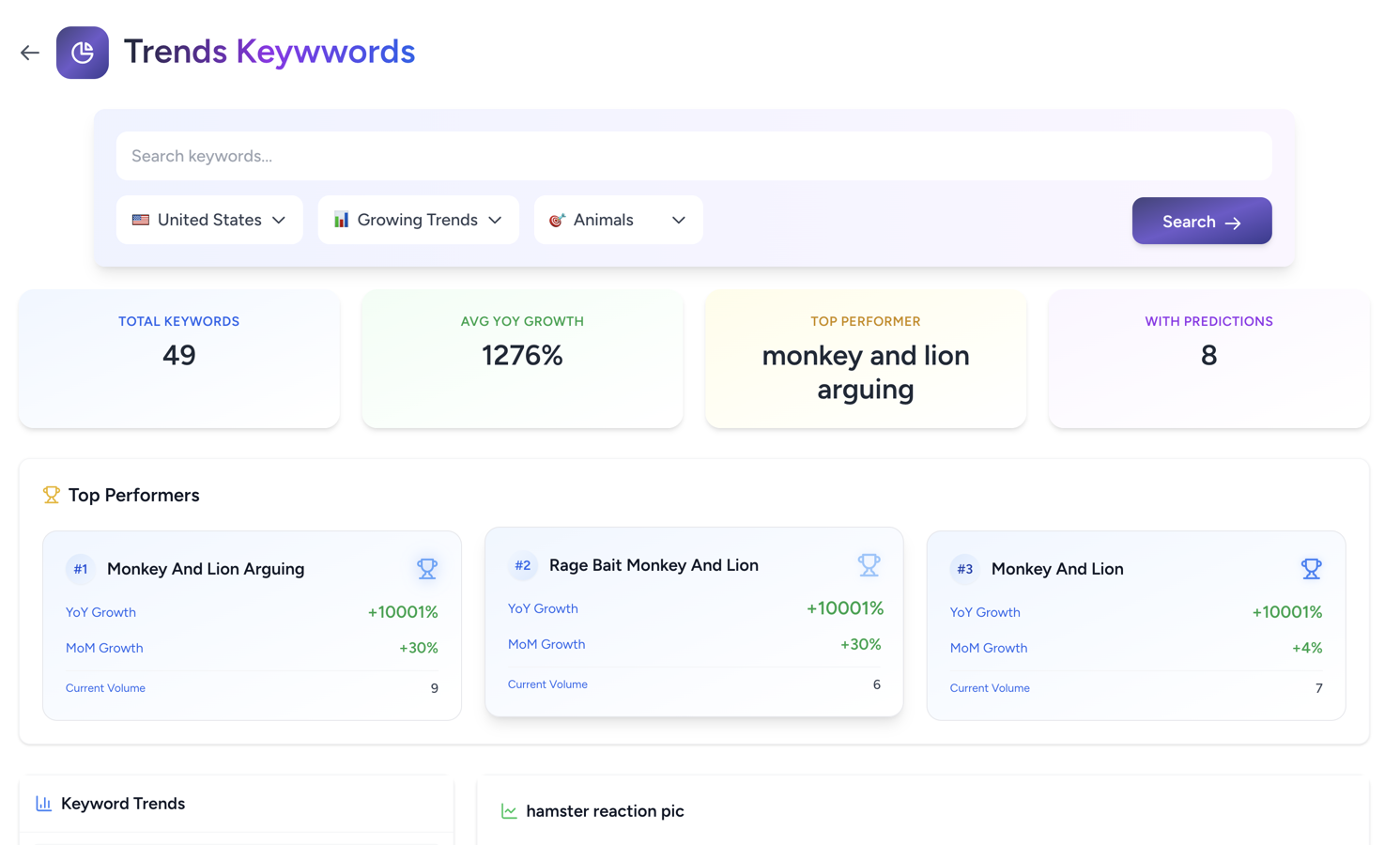
Task: Open the #2 Rage Bait Monkey And Lion title
Action: click(x=654, y=565)
